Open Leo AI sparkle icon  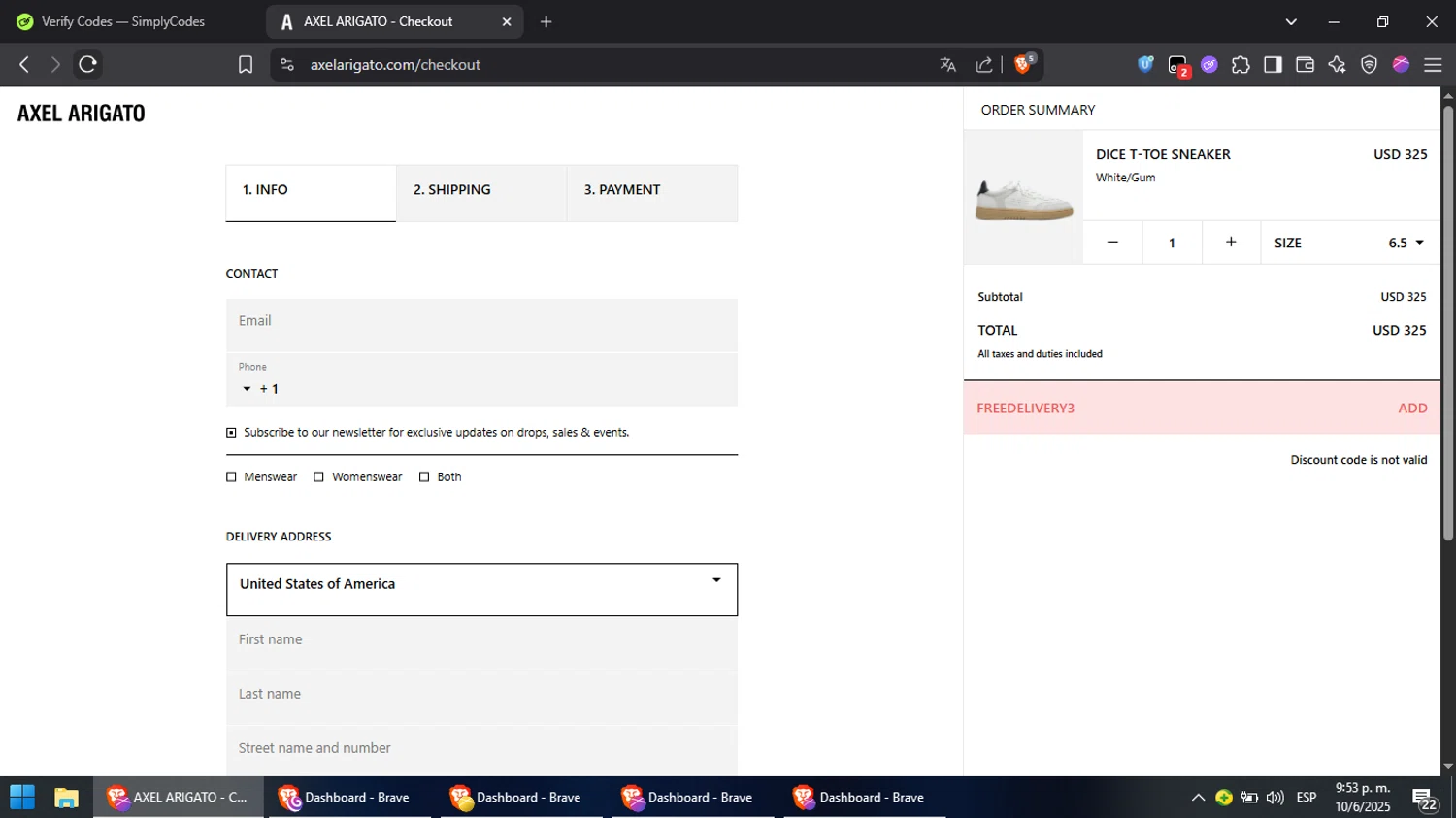[1337, 65]
